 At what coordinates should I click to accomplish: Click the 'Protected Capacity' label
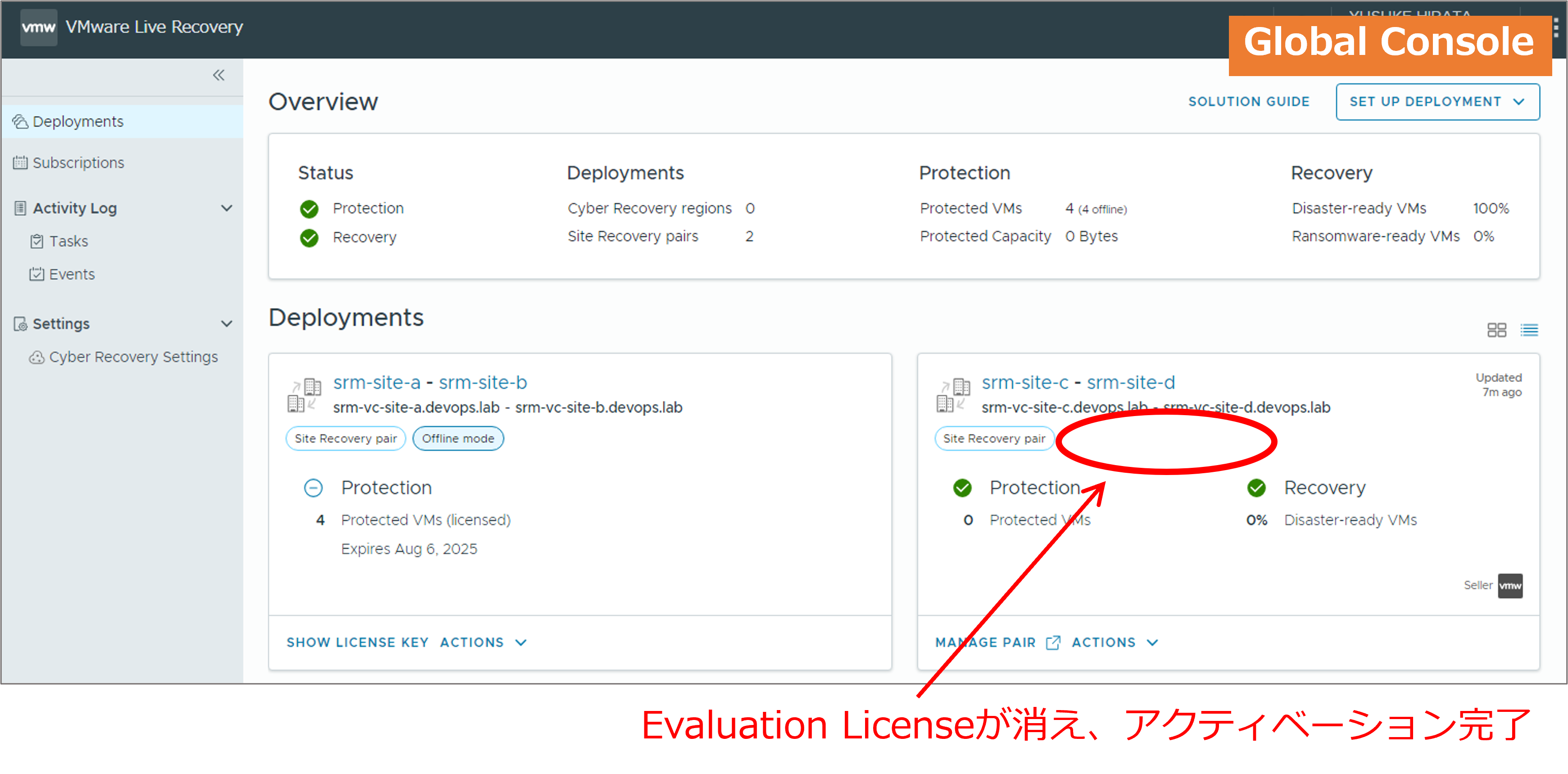click(x=985, y=236)
